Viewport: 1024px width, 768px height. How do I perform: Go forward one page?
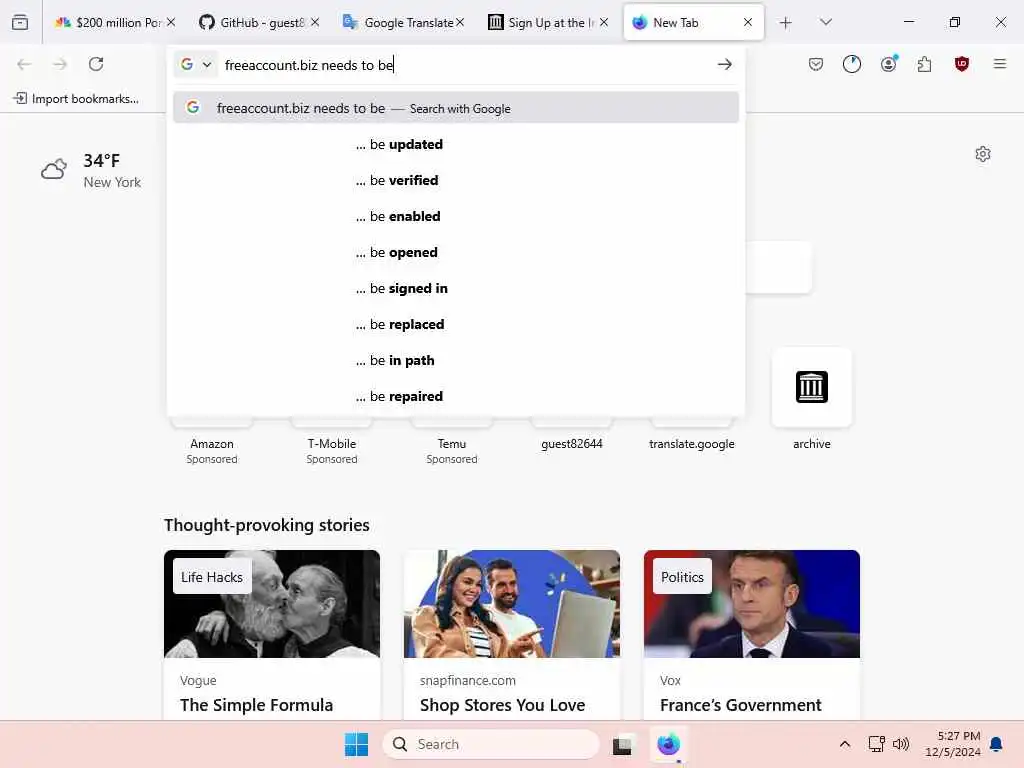[60, 64]
